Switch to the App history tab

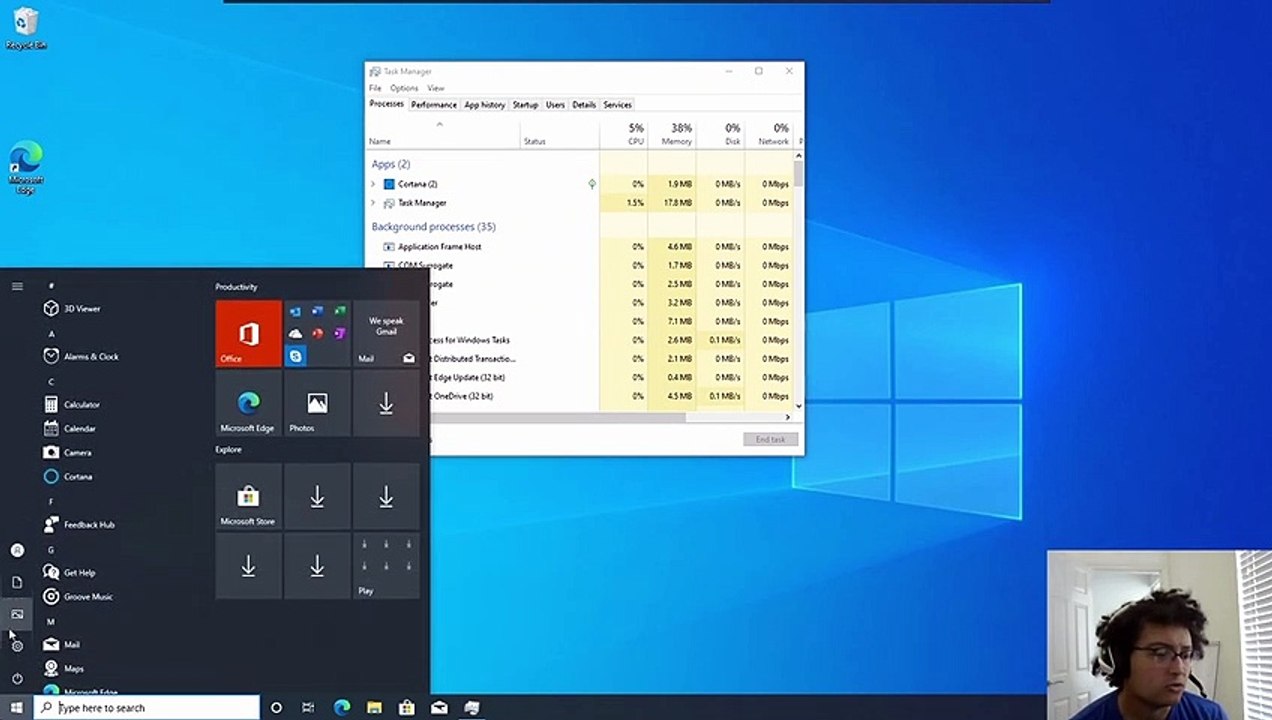click(485, 104)
